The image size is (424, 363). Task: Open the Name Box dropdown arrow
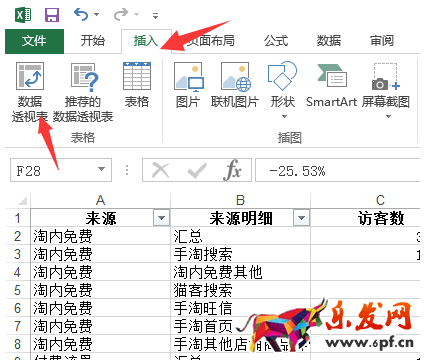point(101,170)
